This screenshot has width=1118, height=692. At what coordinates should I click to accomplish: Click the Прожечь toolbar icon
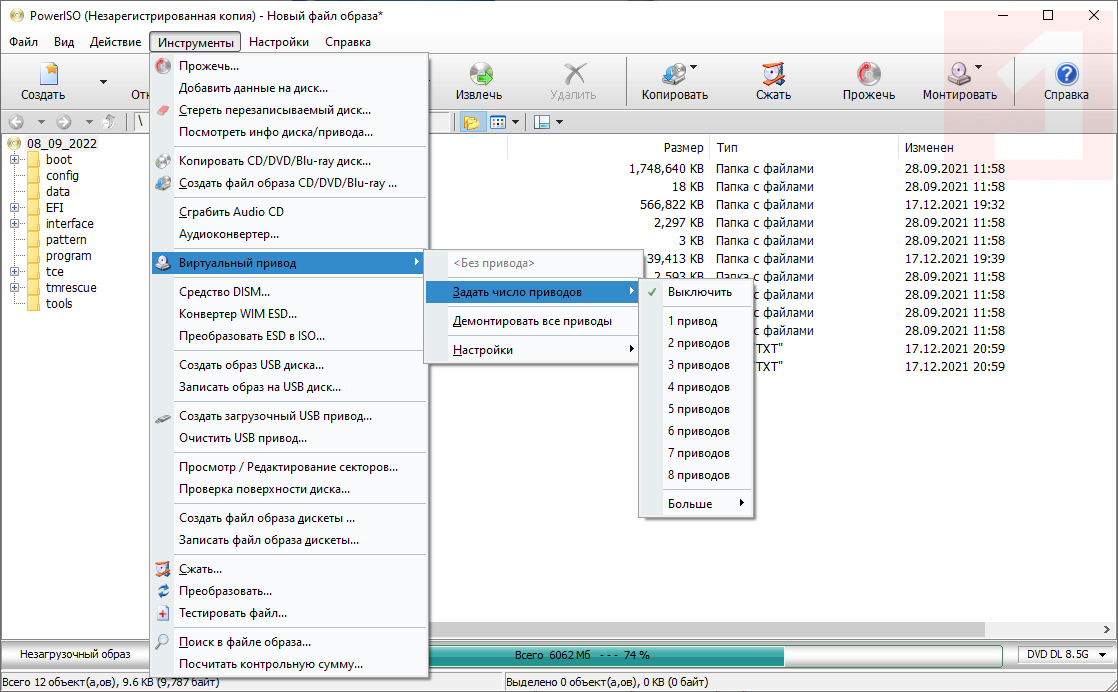(x=868, y=73)
